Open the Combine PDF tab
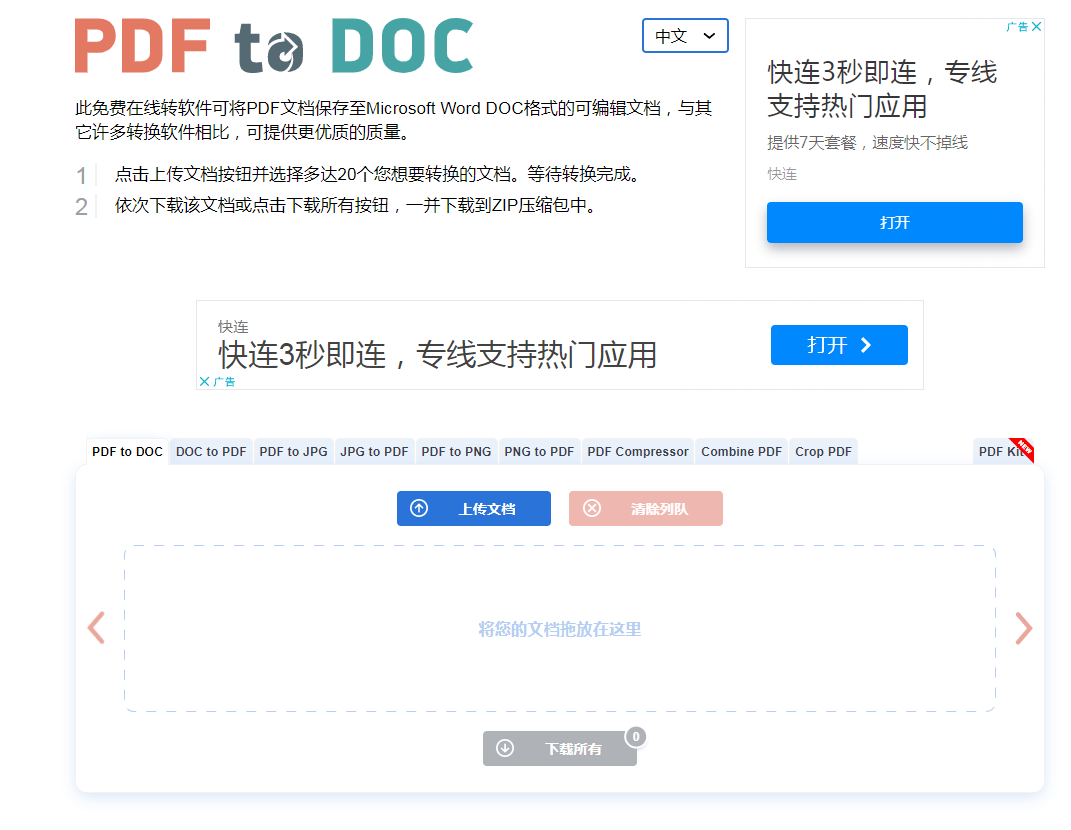Viewport: 1071px width, 830px height. pyautogui.click(x=741, y=451)
